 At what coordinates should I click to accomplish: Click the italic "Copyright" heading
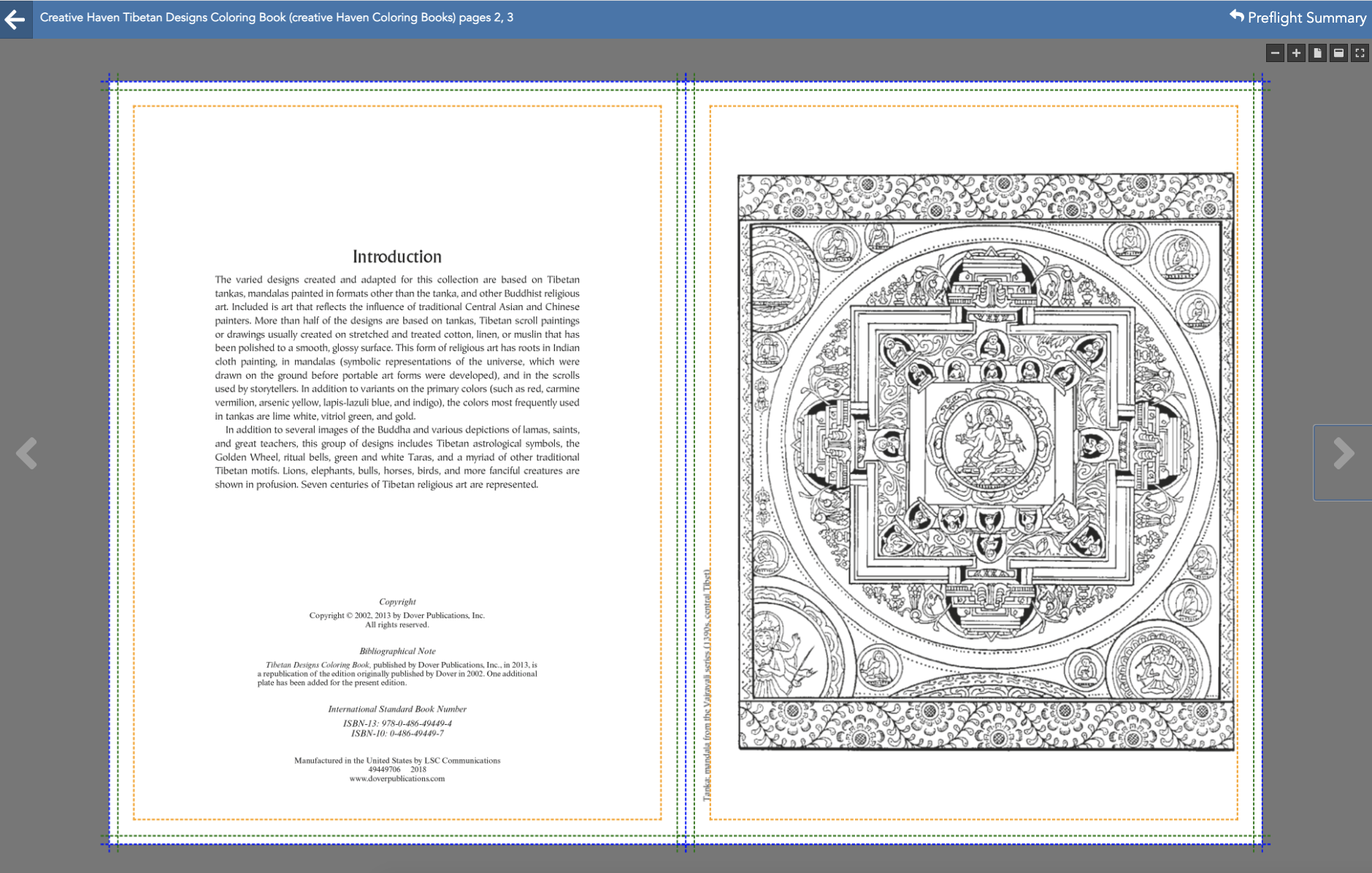(x=397, y=601)
